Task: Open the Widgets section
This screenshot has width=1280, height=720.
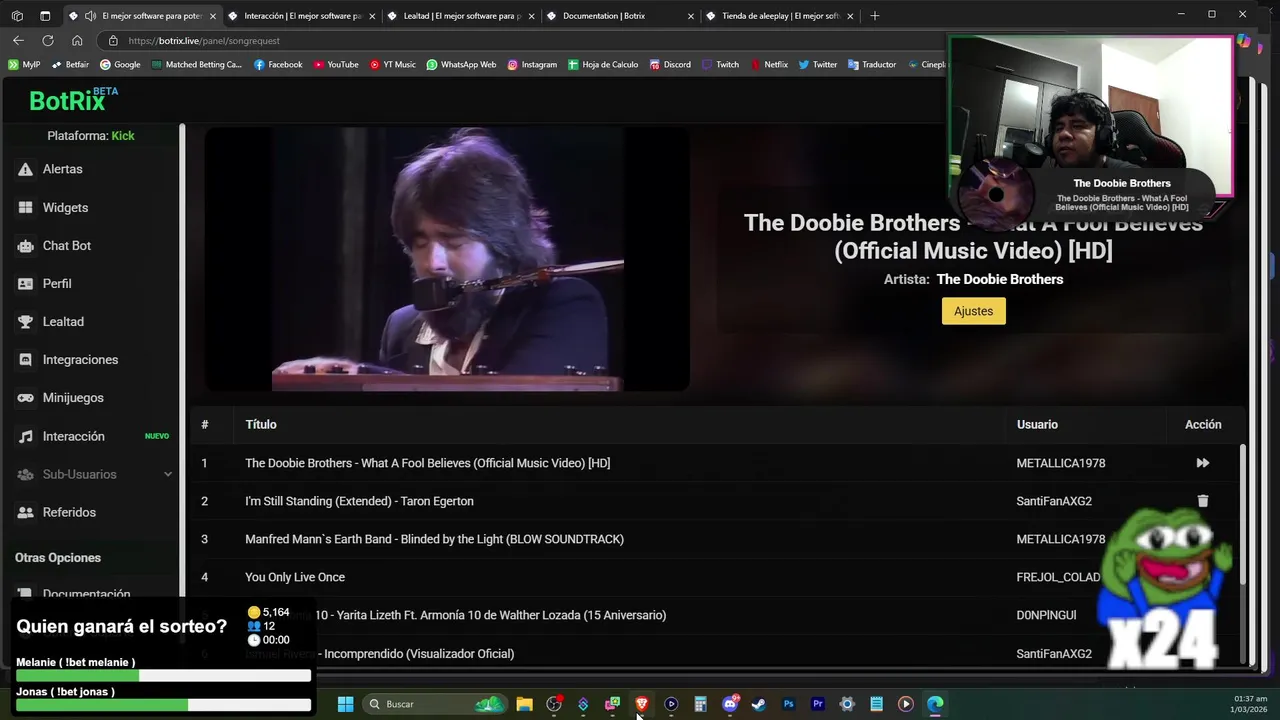Action: click(x=65, y=207)
